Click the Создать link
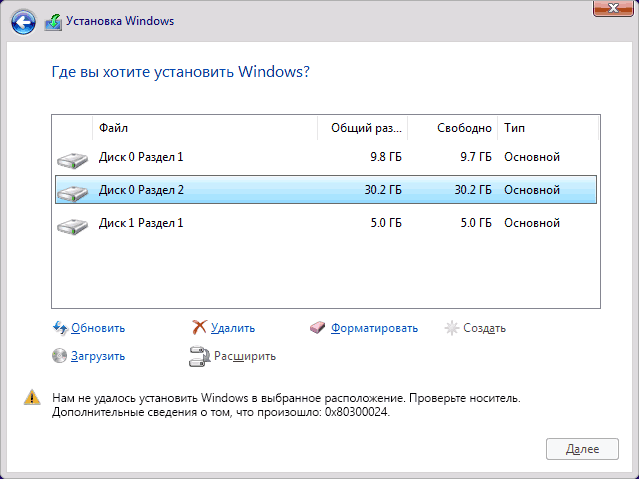 484,328
